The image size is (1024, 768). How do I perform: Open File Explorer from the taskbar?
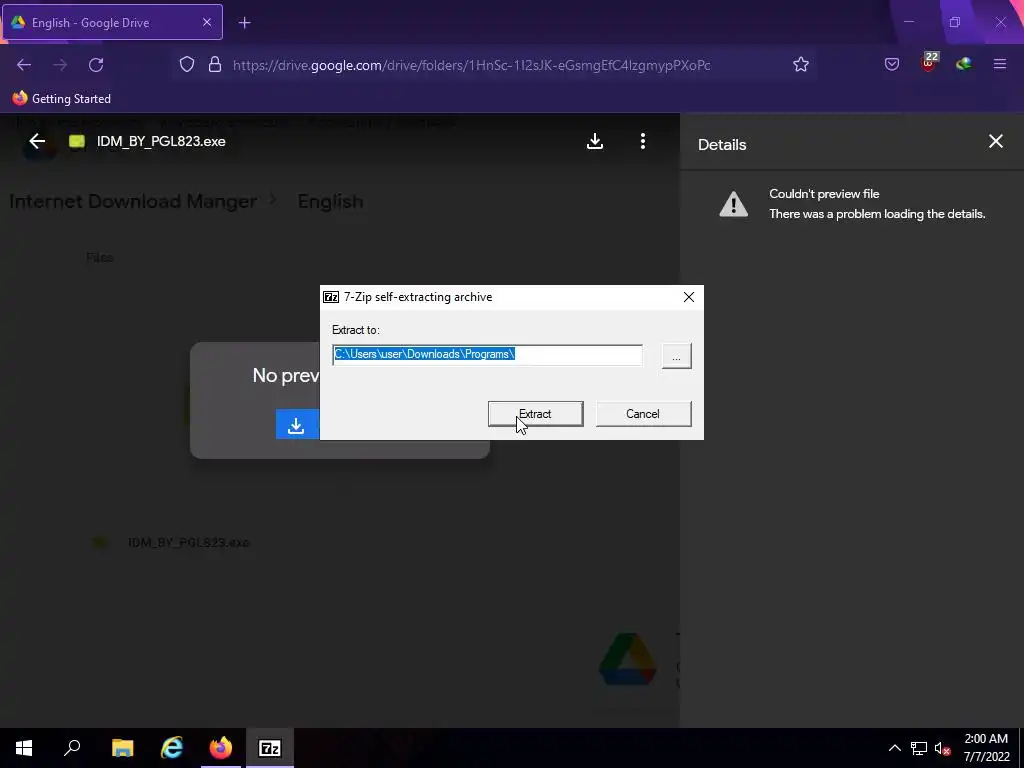click(x=123, y=748)
